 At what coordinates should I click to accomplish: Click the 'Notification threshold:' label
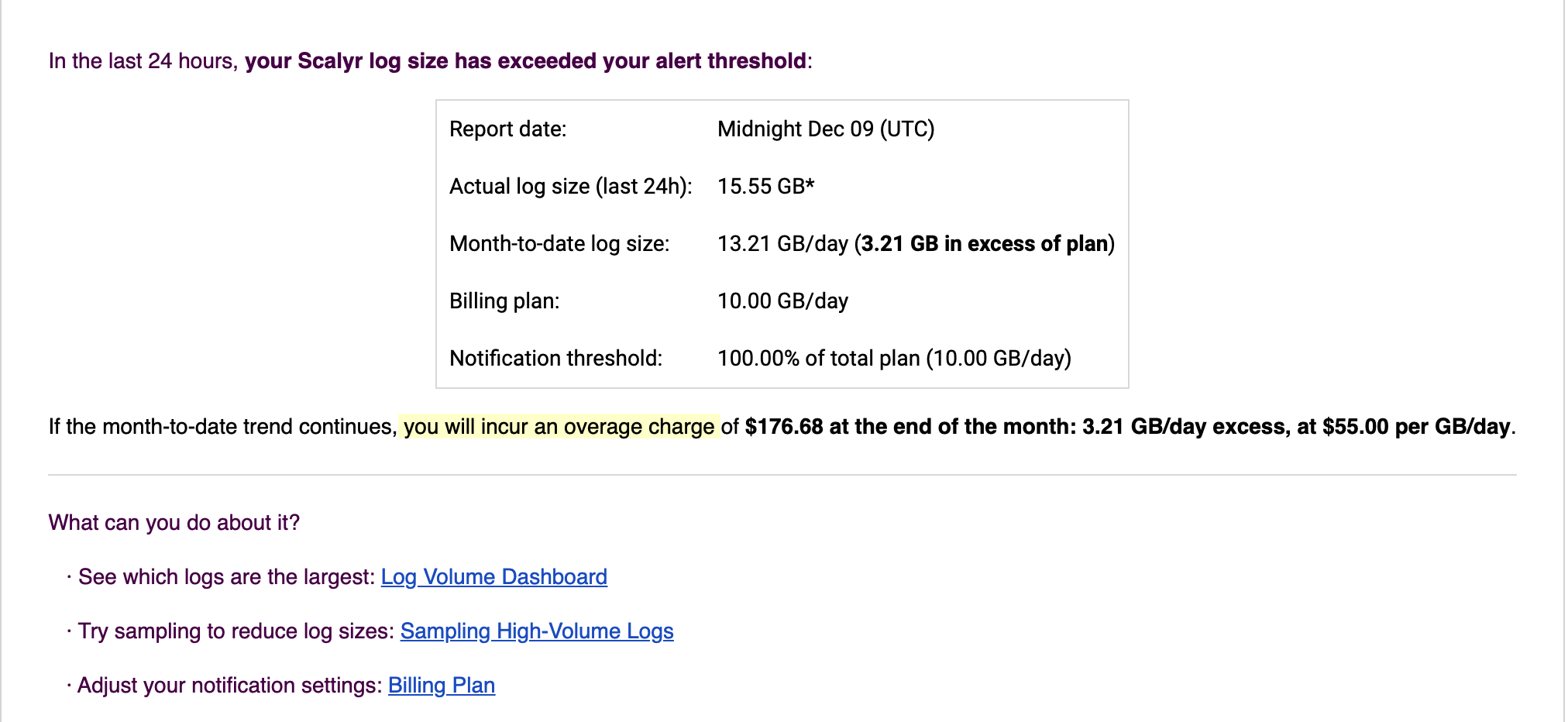coord(556,359)
